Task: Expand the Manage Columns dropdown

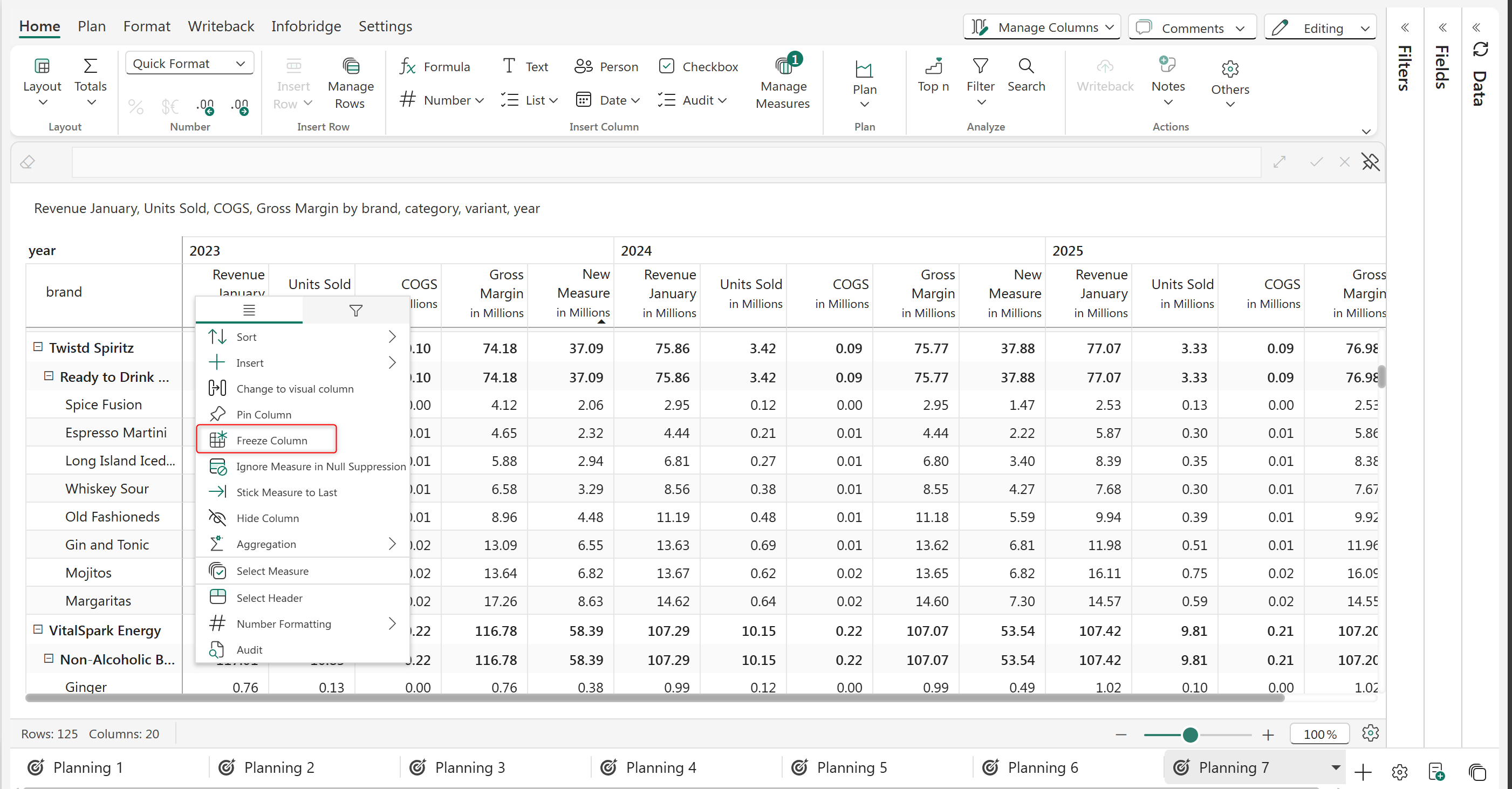Action: pos(1042,27)
